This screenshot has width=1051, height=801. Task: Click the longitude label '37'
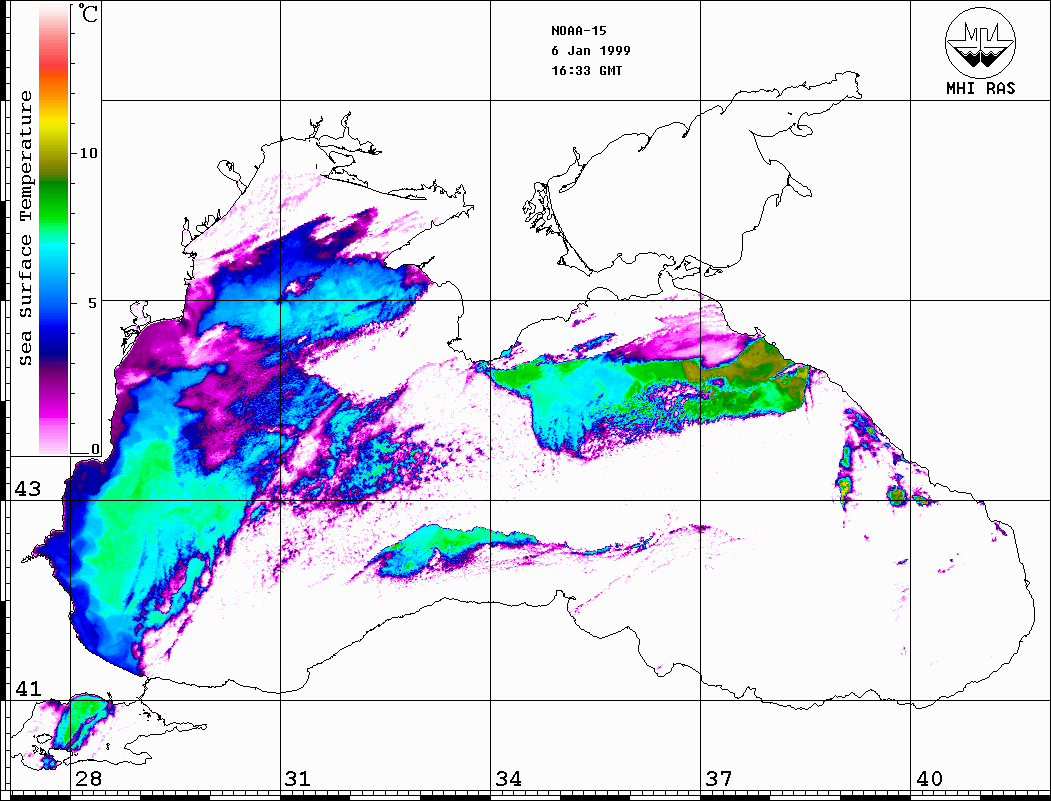click(719, 778)
